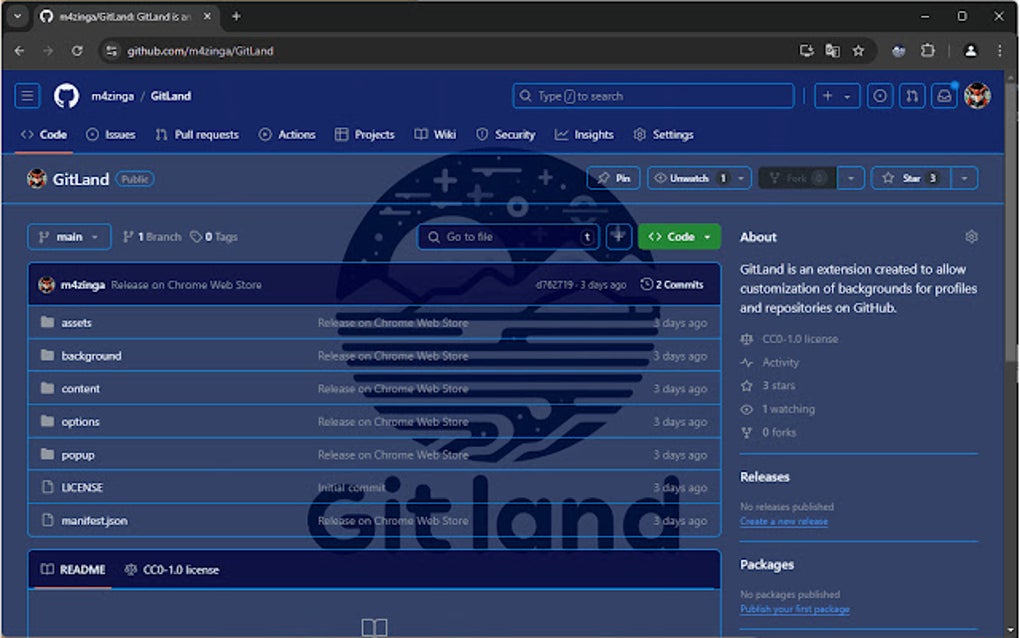Open the pull requests icon in the header
1020x638 pixels.
pos(911,96)
